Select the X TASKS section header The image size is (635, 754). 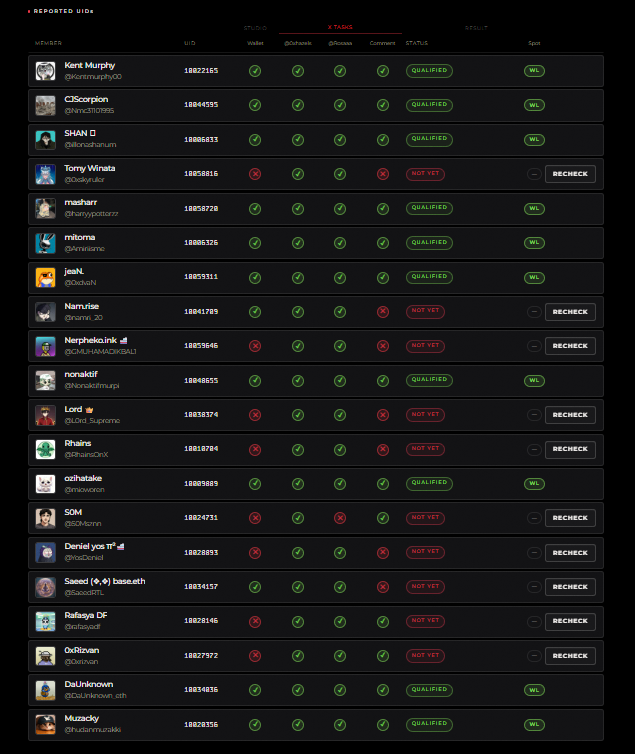point(340,27)
